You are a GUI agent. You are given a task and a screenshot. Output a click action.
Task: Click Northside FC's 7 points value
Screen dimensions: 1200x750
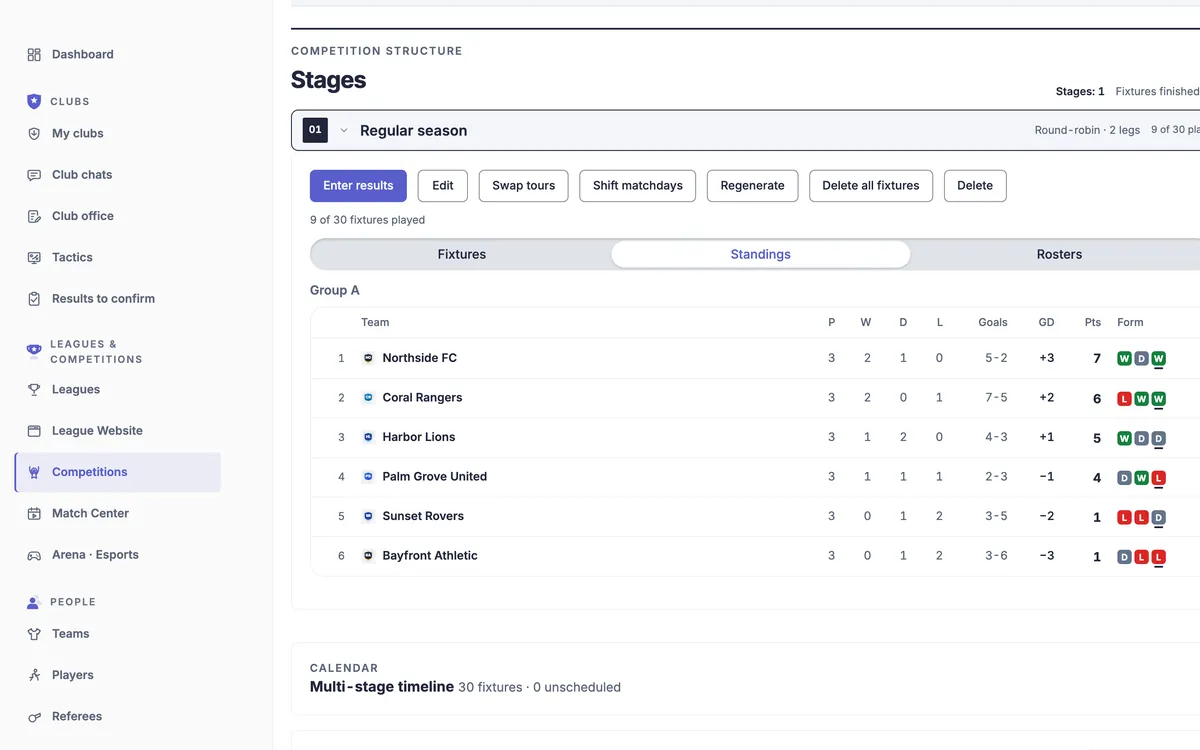click(1097, 359)
